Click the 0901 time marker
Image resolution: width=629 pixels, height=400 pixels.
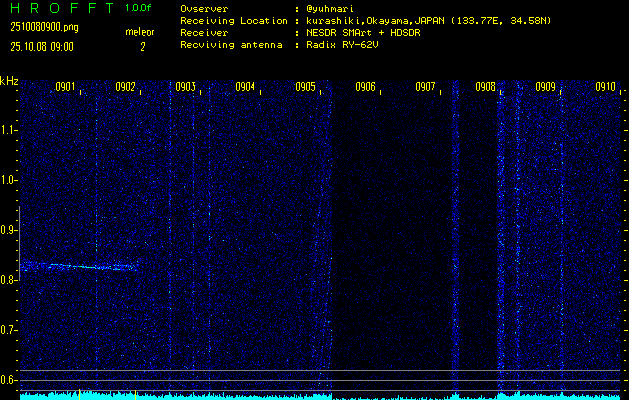(x=66, y=87)
